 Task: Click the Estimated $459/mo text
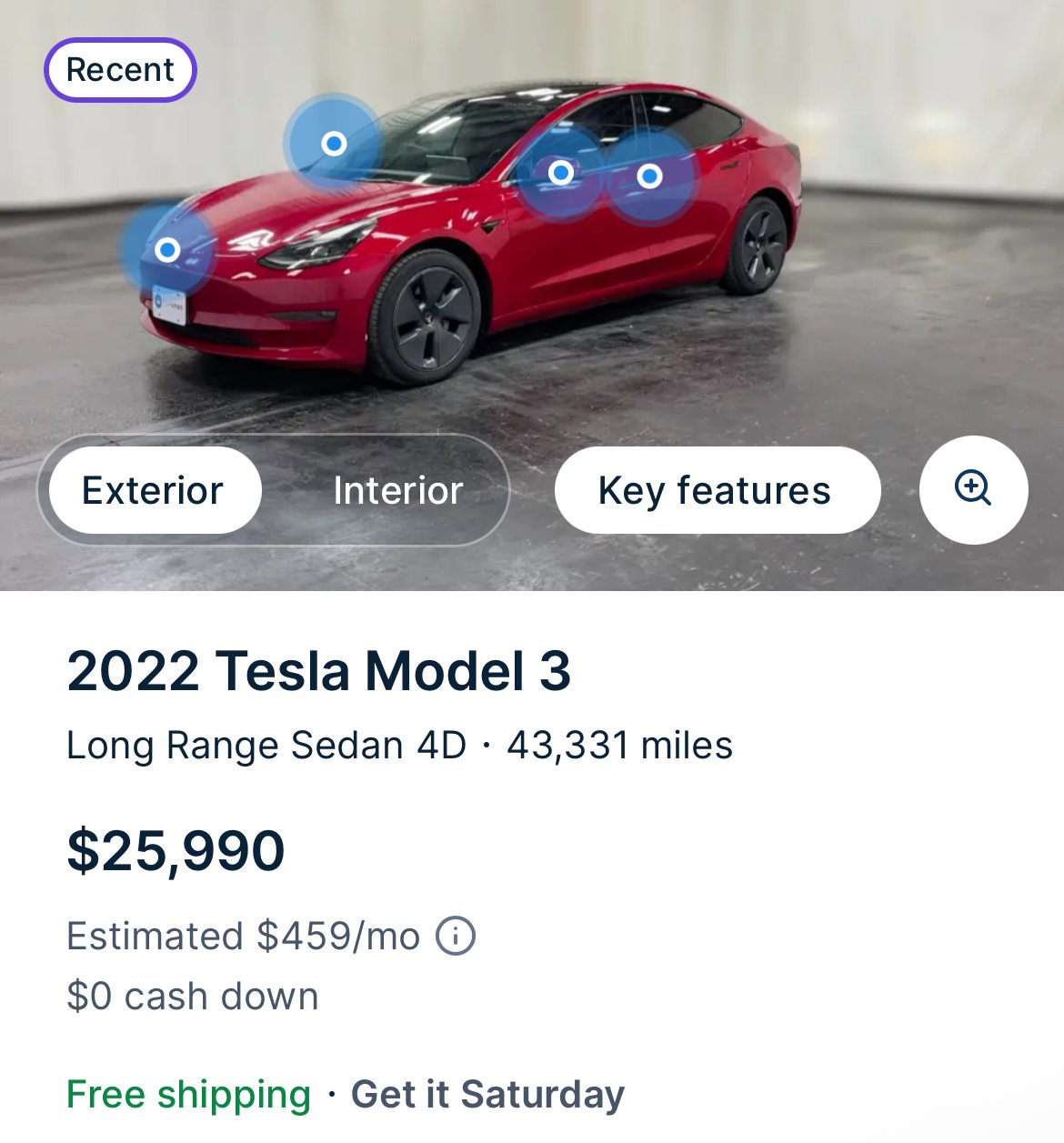243,936
